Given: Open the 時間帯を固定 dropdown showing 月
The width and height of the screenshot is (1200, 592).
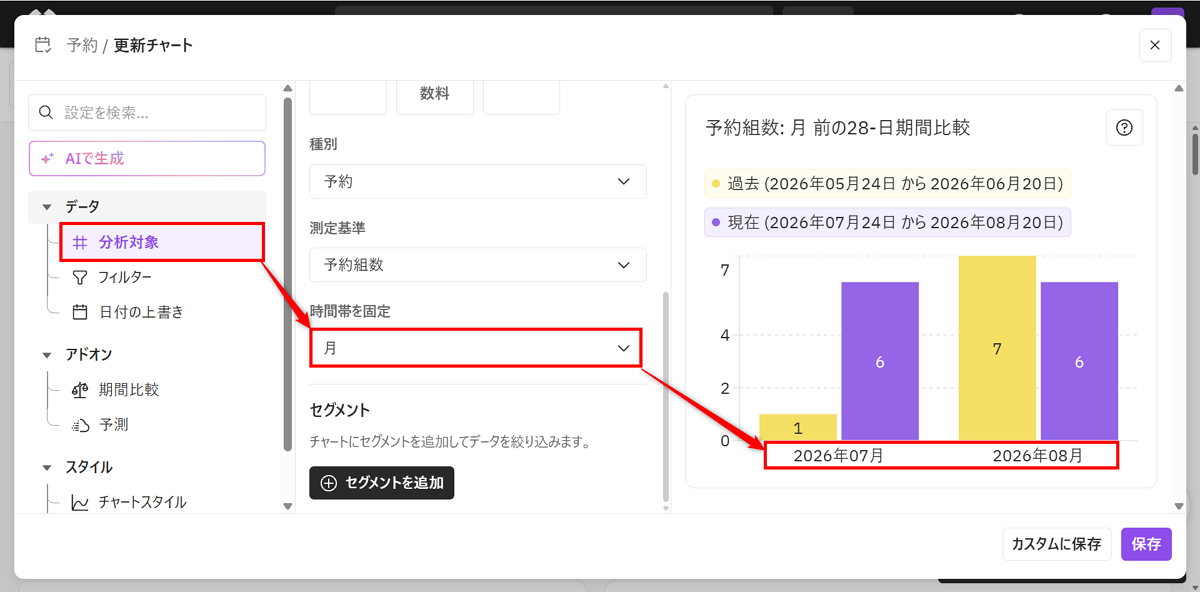Looking at the screenshot, I should [478, 348].
